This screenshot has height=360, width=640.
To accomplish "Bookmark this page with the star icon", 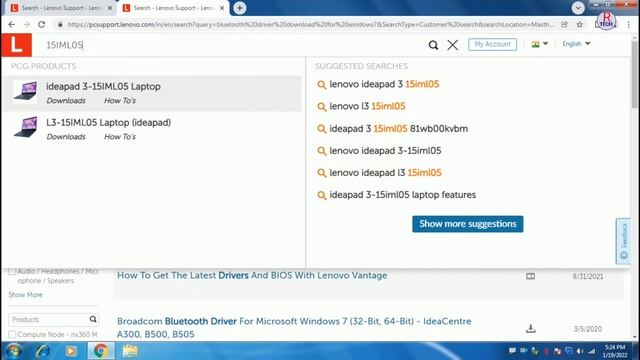I will coord(580,24).
